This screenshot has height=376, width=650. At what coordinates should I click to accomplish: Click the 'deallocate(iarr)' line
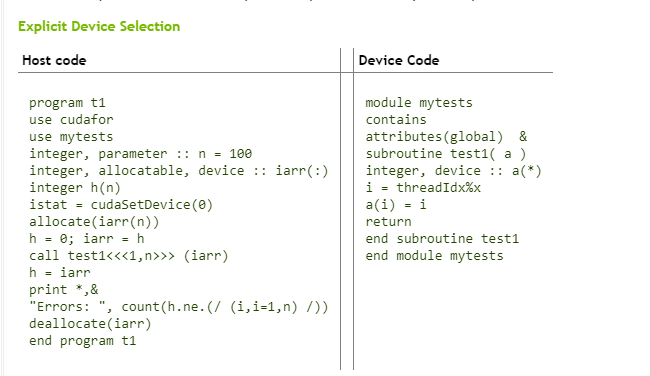pyautogui.click(x=90, y=324)
